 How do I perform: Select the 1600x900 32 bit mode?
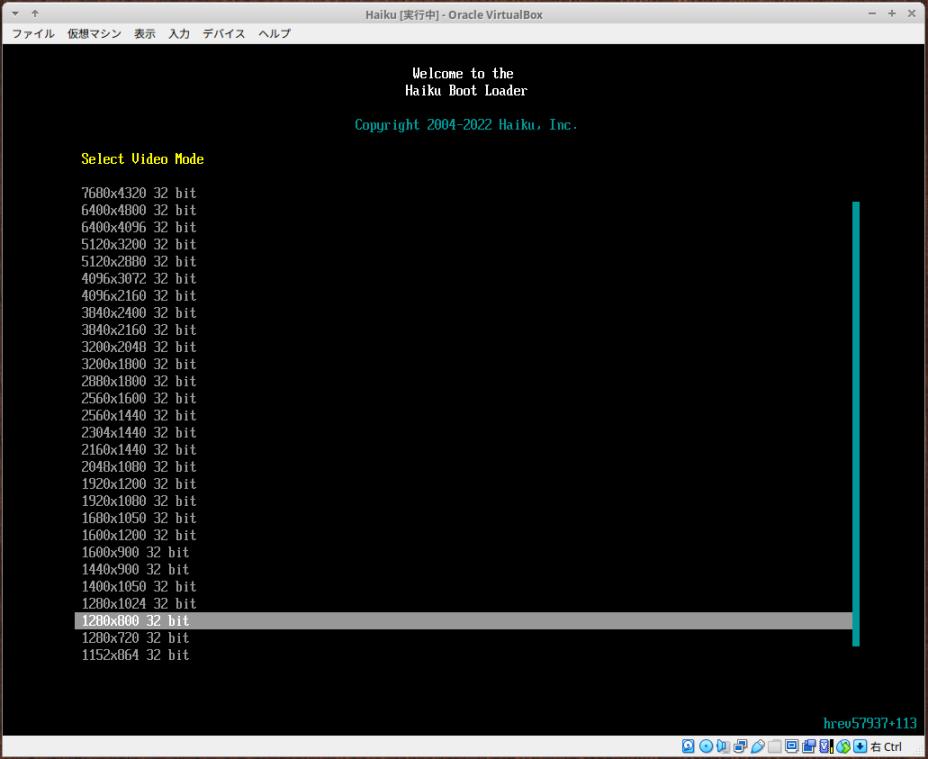(x=135, y=552)
